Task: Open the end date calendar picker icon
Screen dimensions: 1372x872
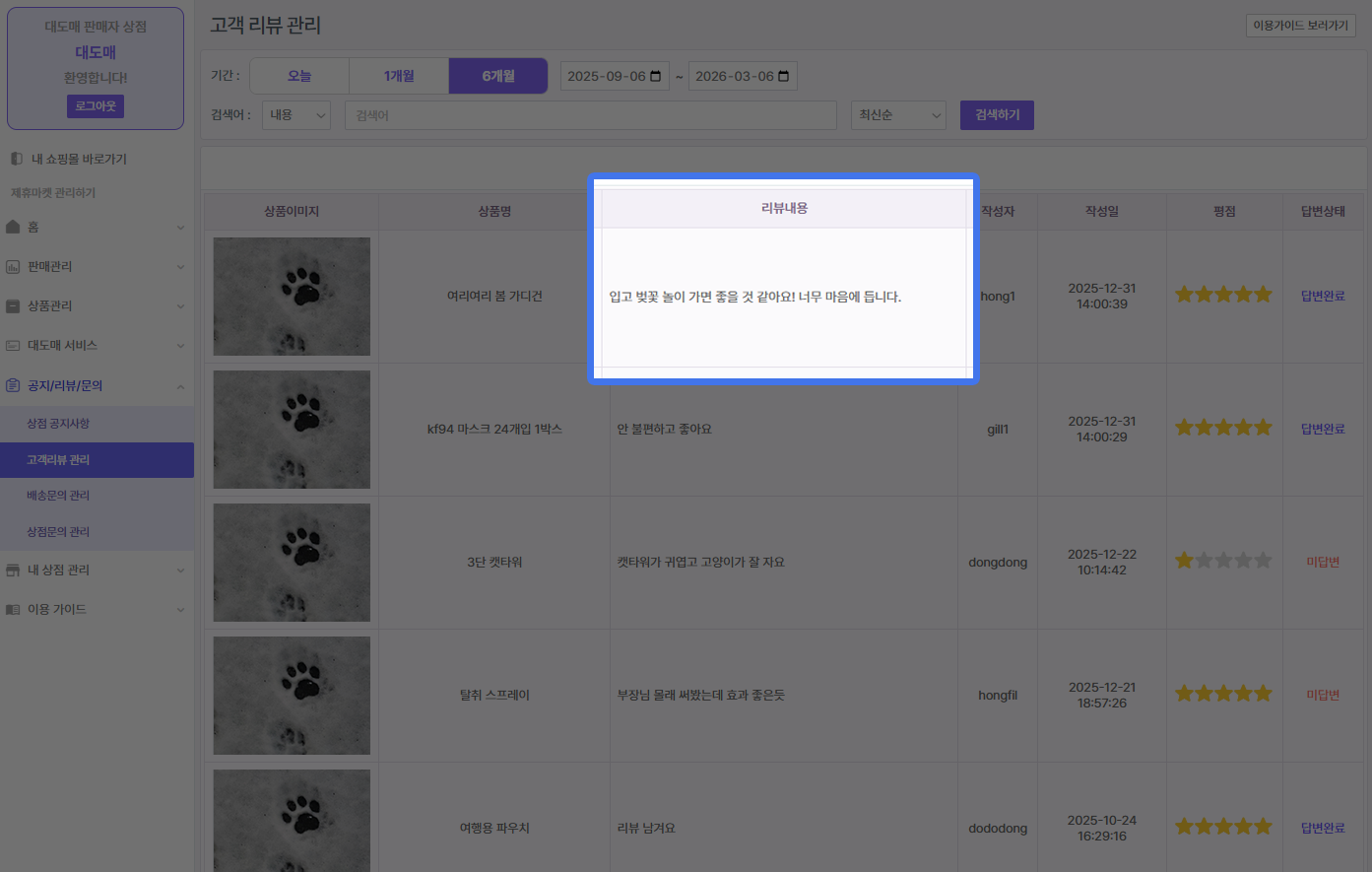Action: [784, 77]
